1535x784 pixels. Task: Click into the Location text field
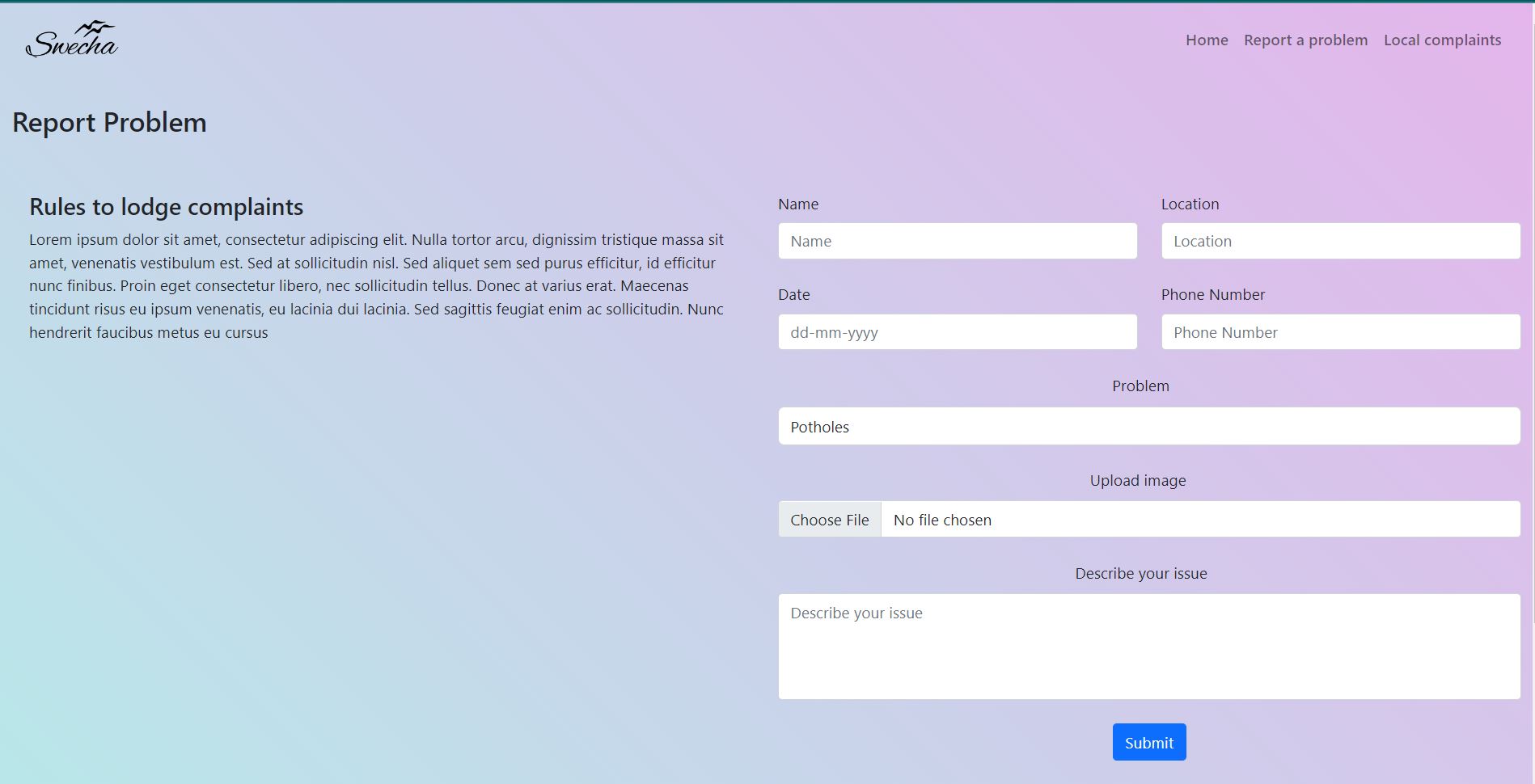click(1341, 241)
